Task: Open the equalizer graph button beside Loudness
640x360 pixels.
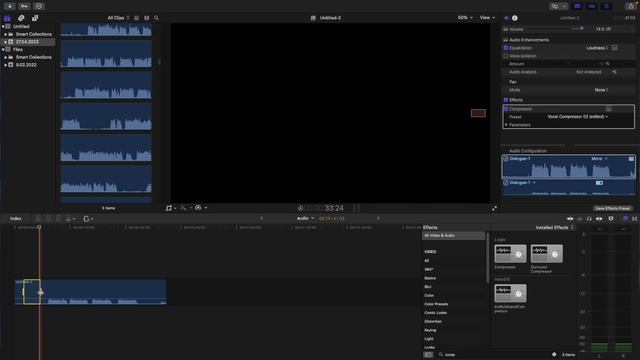Action: pyautogui.click(x=614, y=48)
